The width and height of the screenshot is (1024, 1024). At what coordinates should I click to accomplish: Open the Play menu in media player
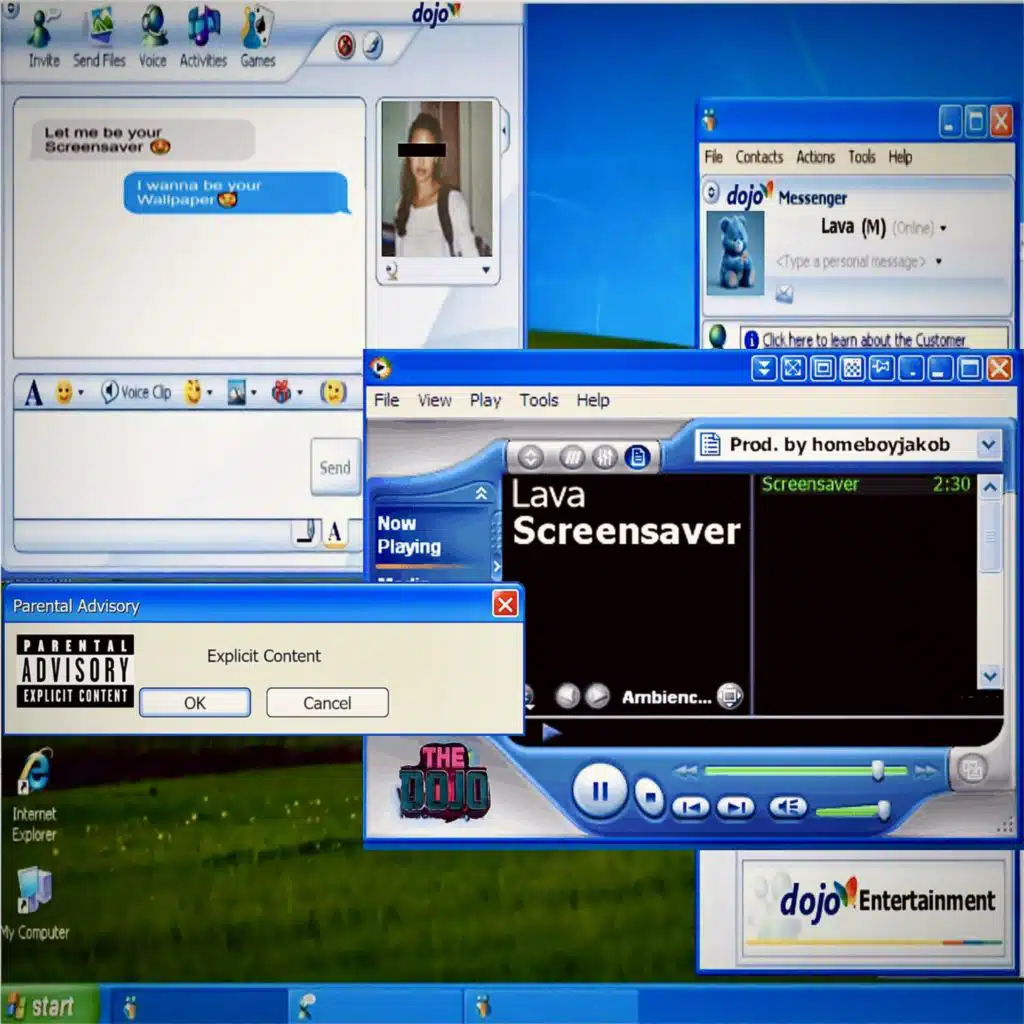click(x=485, y=400)
